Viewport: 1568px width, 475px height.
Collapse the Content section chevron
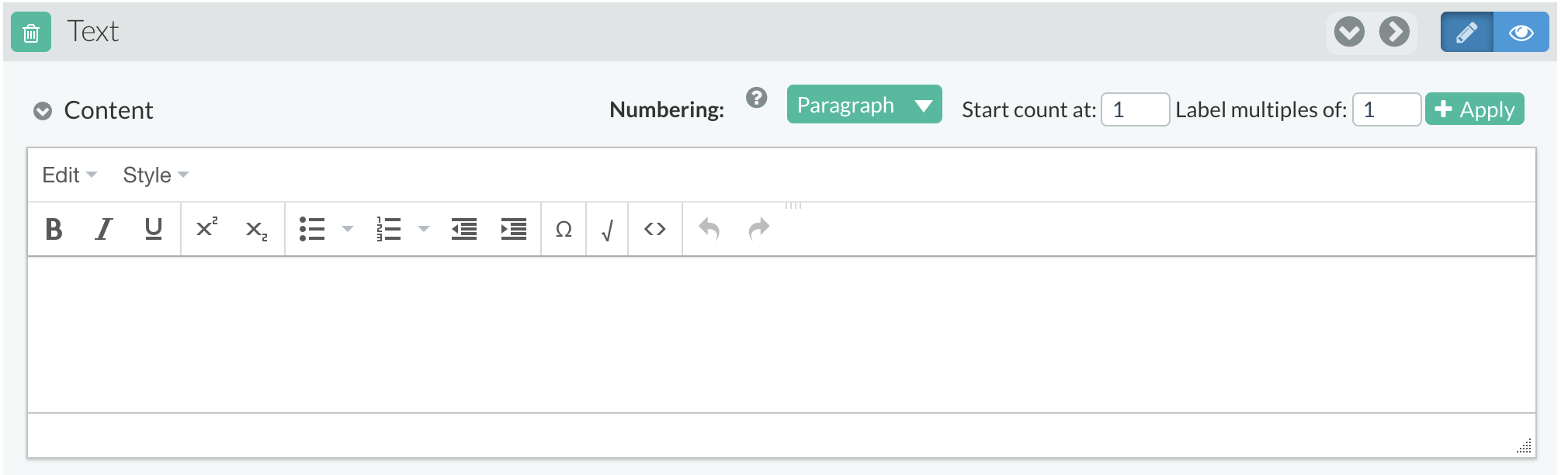43,111
